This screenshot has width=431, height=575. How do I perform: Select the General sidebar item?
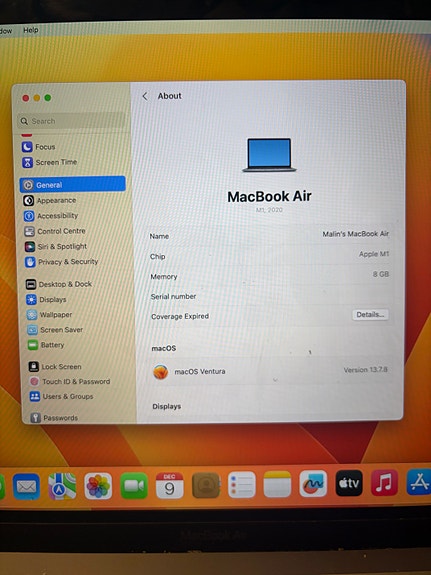[x=73, y=185]
